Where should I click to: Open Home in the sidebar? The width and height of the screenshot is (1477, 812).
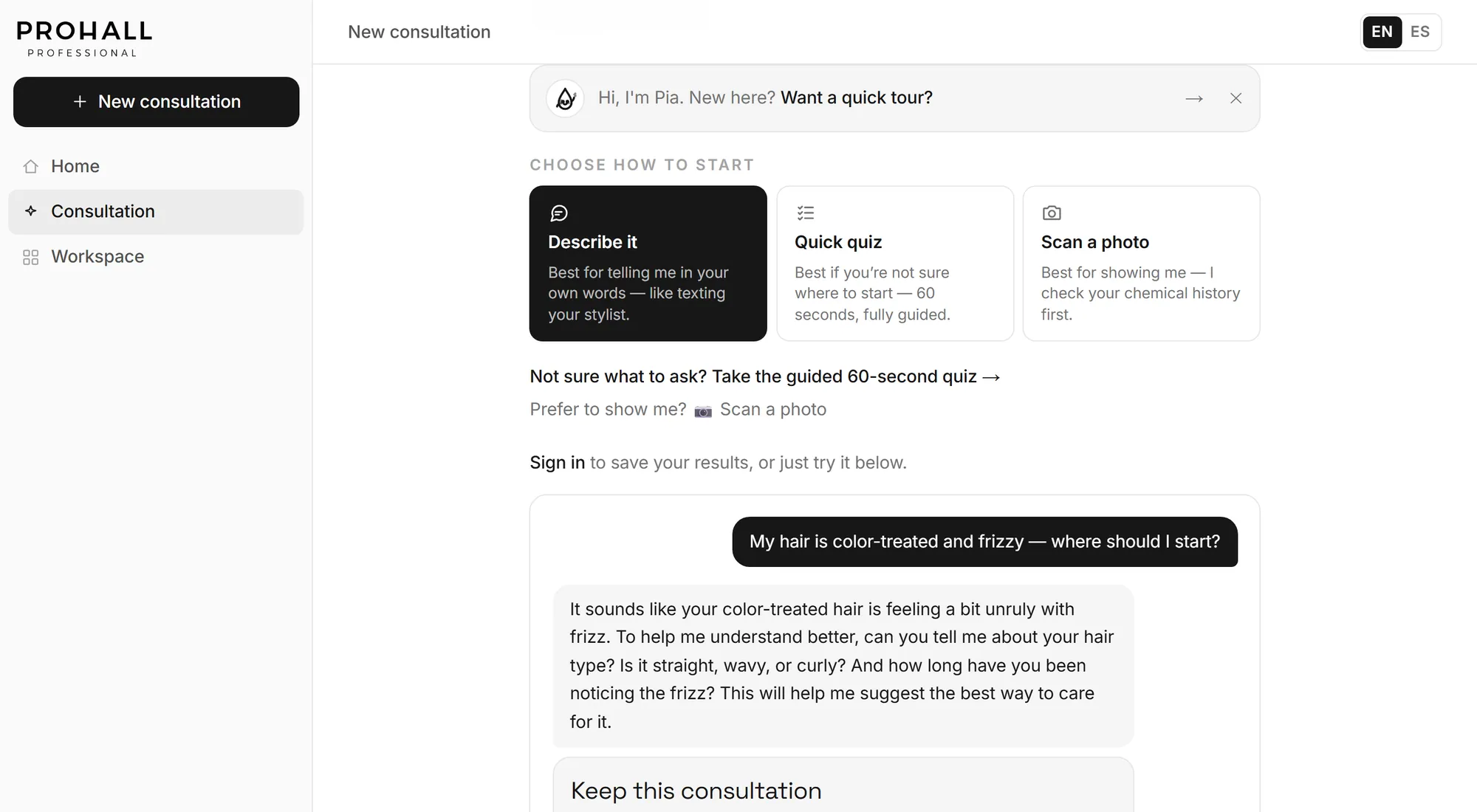[x=156, y=167]
